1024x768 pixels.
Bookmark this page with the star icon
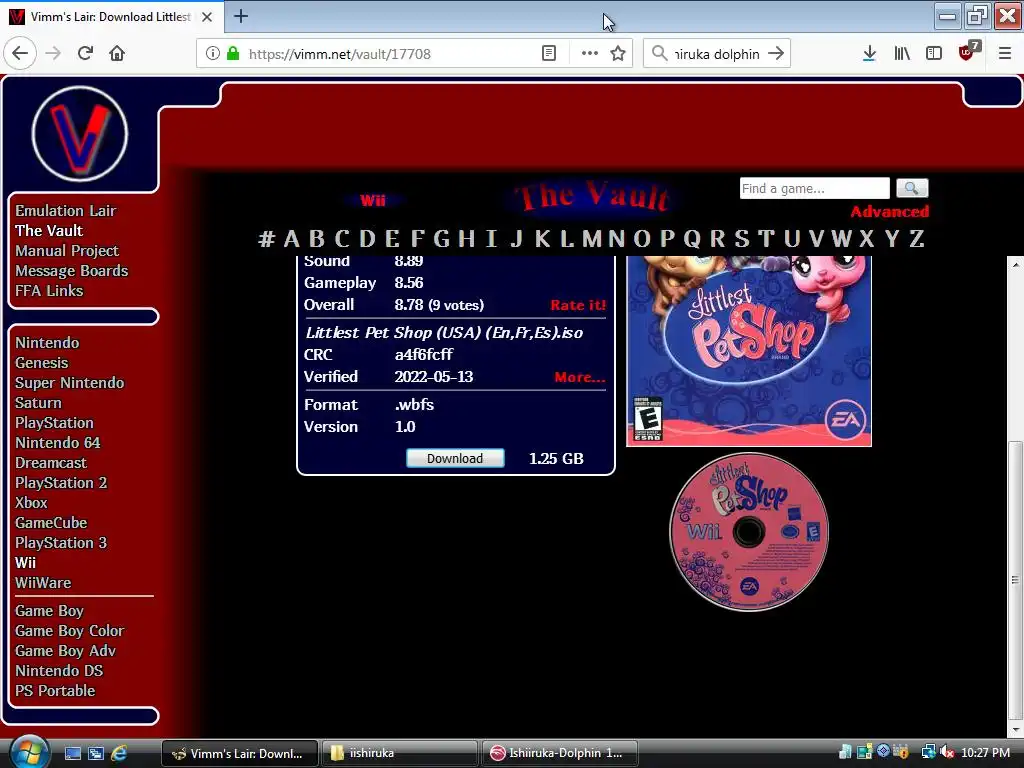click(618, 54)
